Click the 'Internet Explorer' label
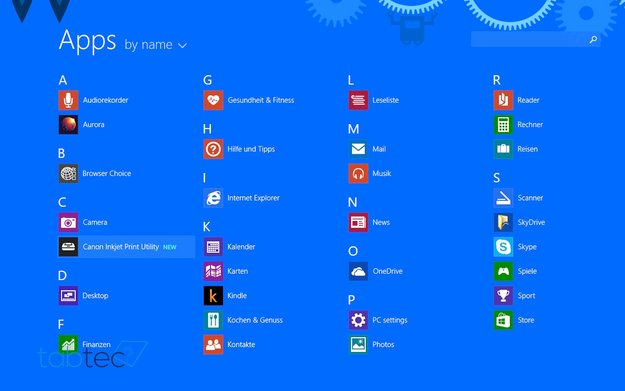 pos(254,198)
